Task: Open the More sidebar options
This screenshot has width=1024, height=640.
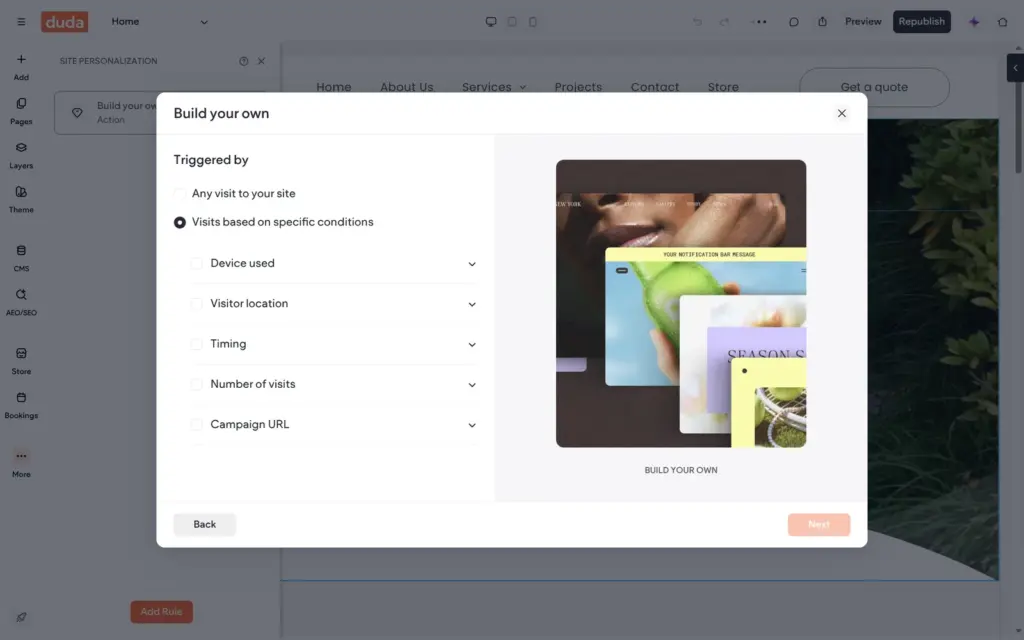Action: point(21,464)
